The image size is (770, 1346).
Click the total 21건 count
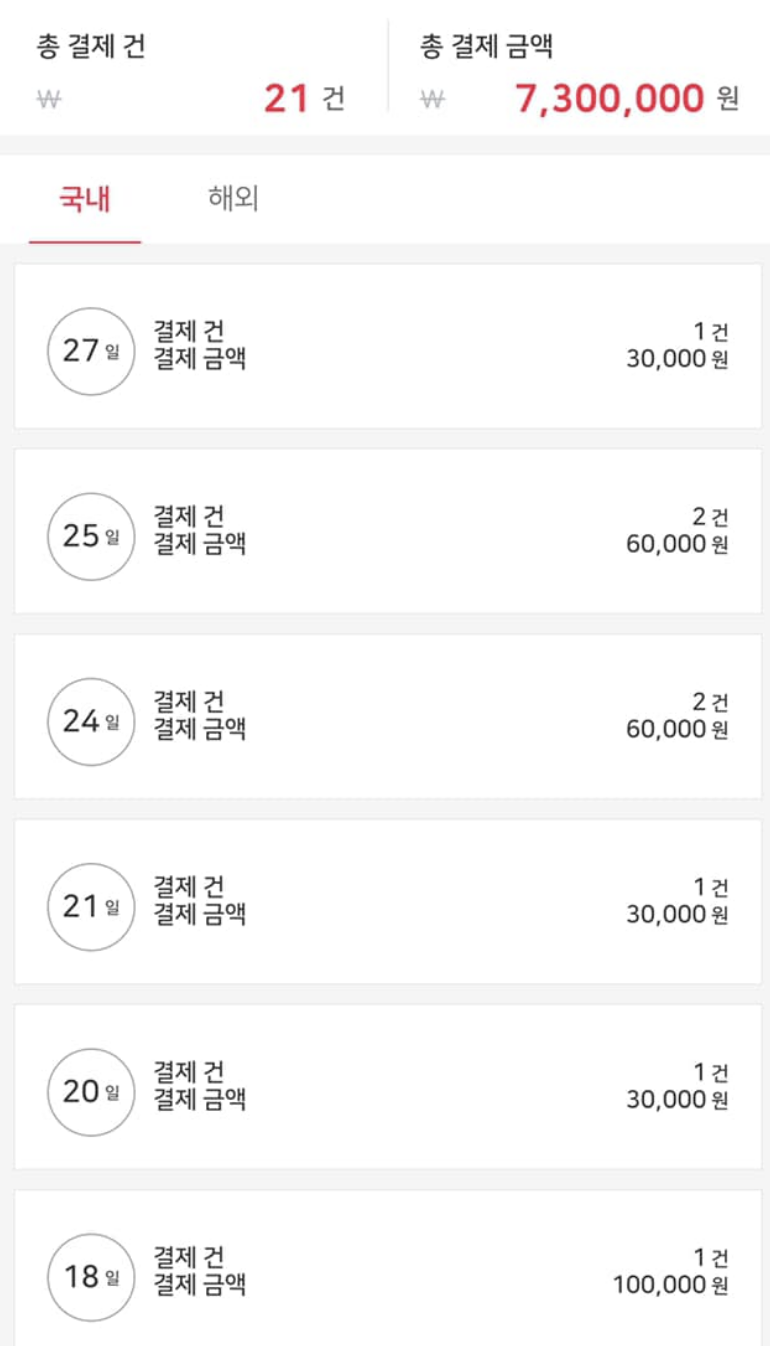click(304, 99)
